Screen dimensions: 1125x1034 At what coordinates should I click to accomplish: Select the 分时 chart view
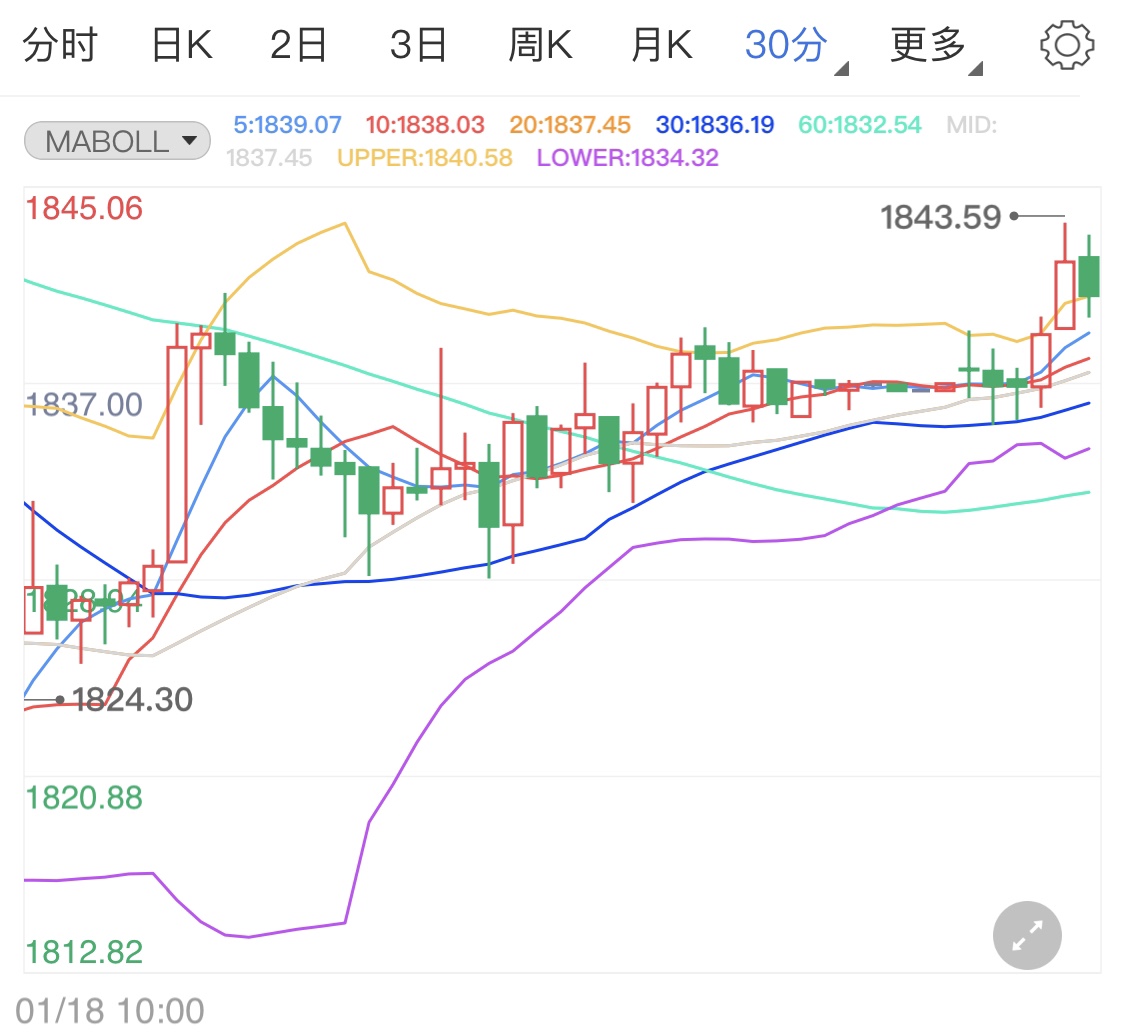pos(60,43)
